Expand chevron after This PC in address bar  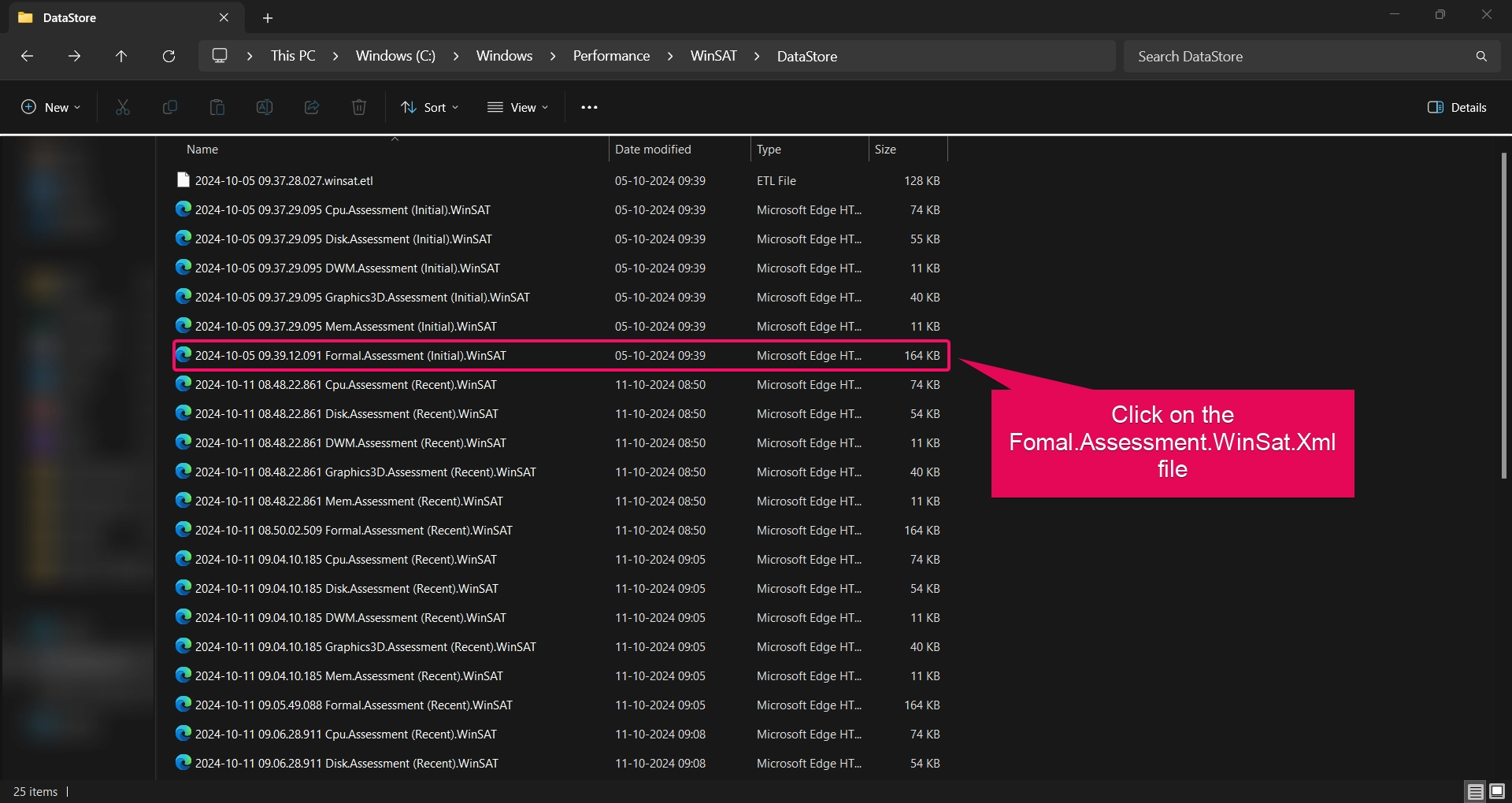coord(335,56)
